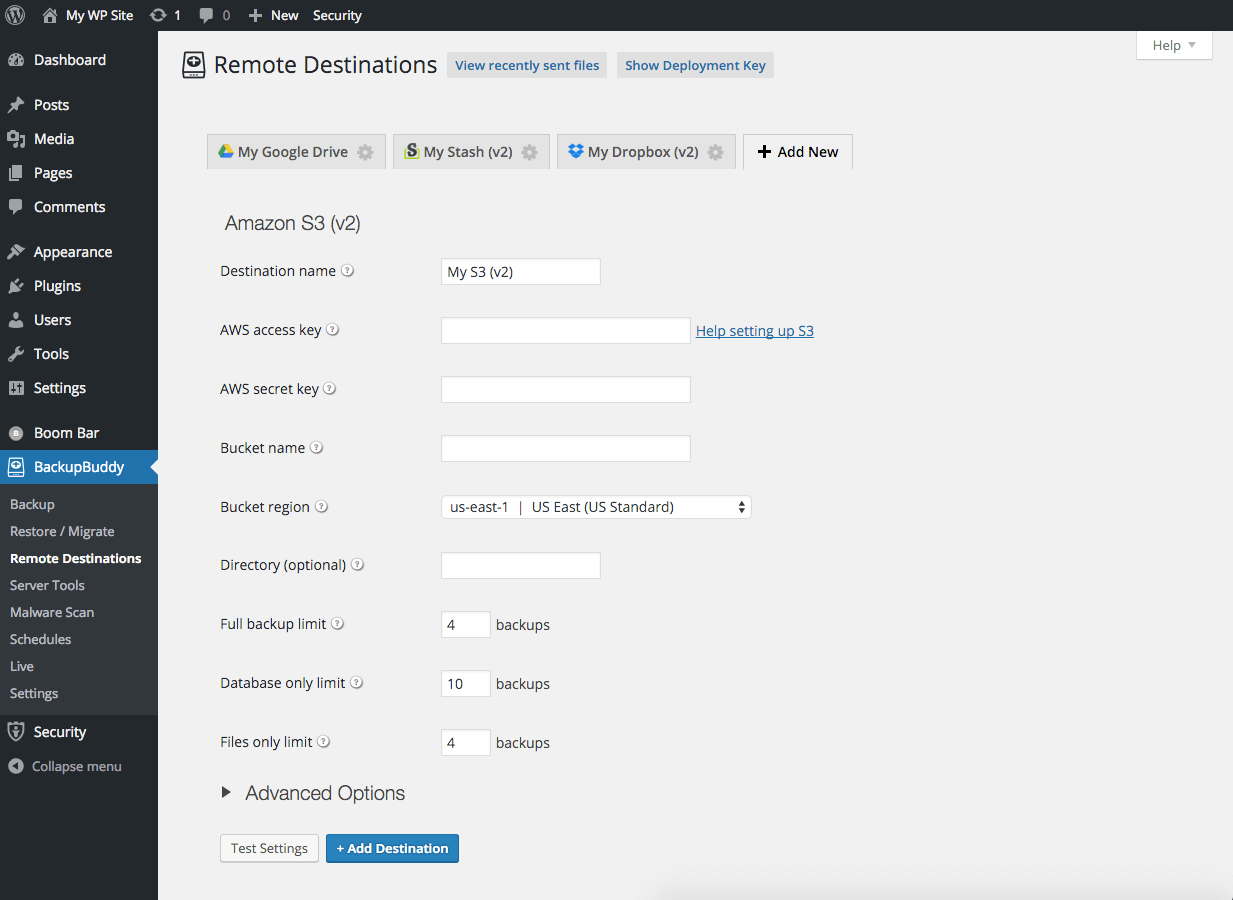Click the Directory (optional) field

click(521, 565)
